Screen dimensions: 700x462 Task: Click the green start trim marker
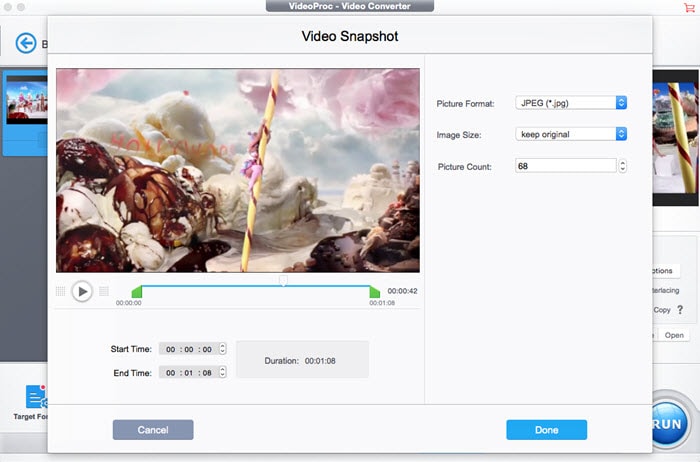[137, 292]
